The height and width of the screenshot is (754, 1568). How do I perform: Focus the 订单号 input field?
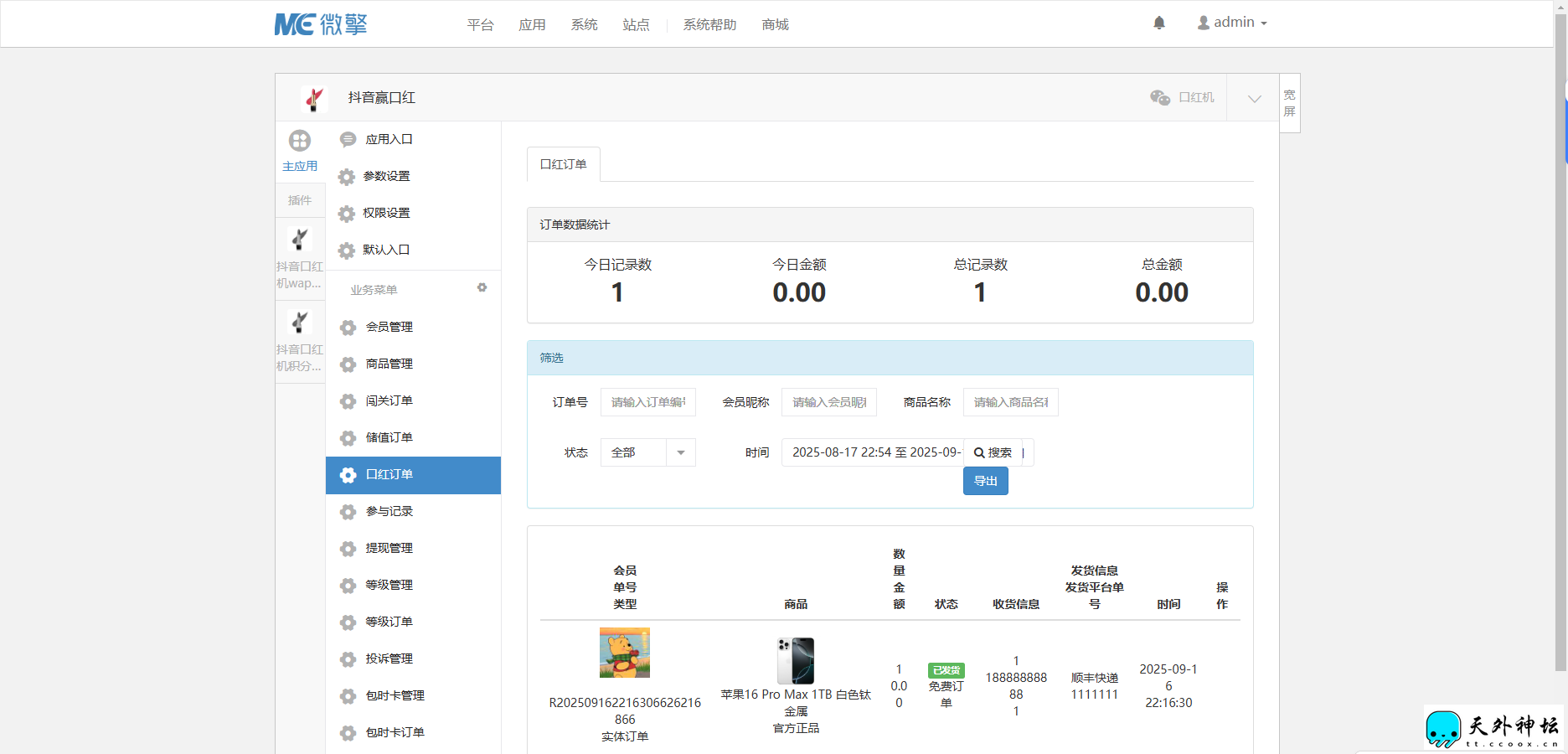pos(647,402)
